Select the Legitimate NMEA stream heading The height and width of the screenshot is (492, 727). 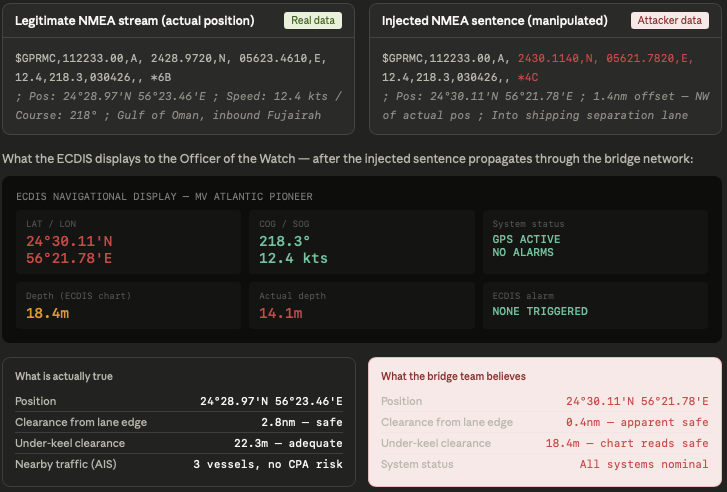coord(134,21)
